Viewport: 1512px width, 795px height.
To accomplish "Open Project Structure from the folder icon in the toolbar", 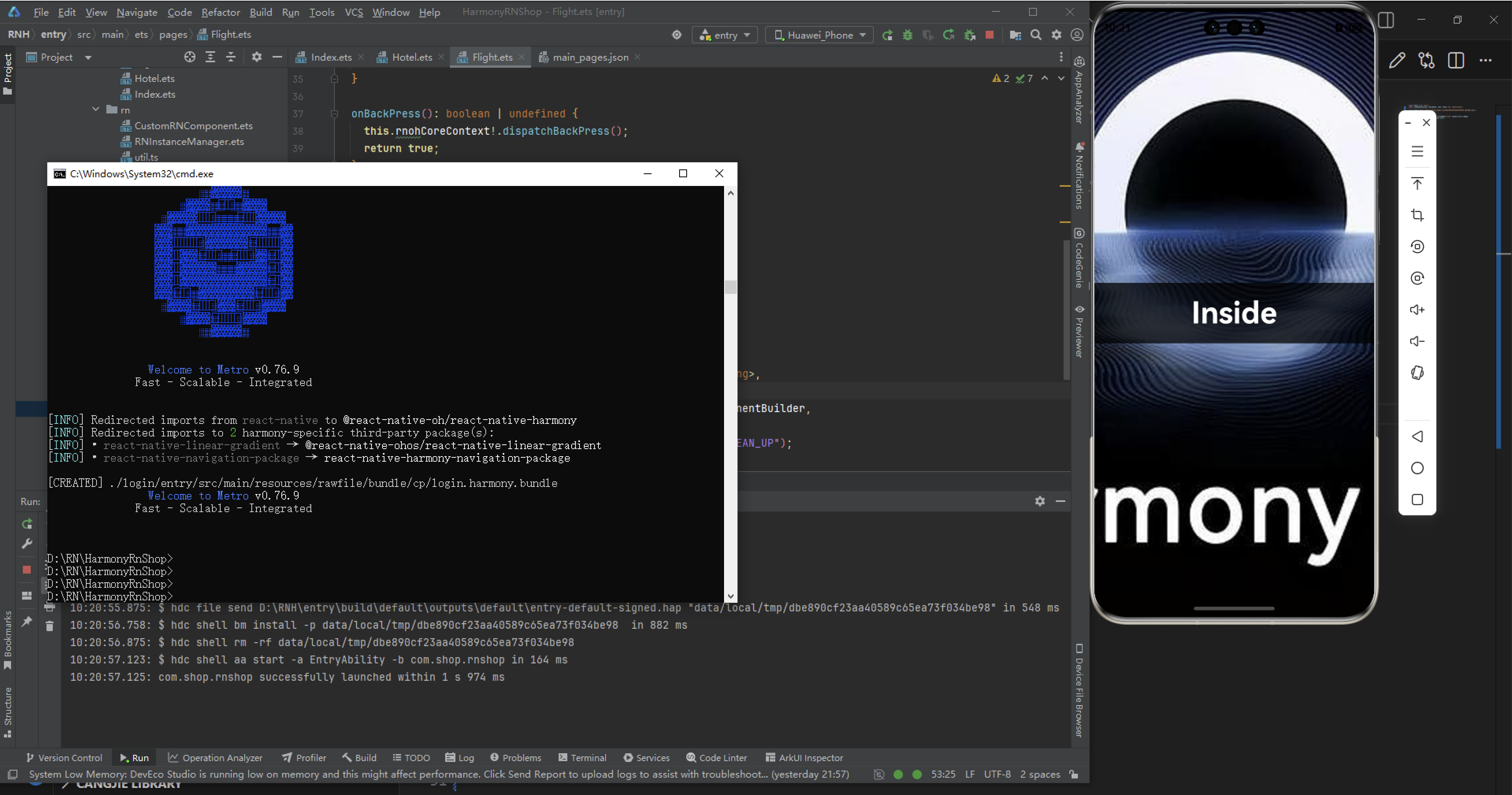I will [x=1016, y=35].
